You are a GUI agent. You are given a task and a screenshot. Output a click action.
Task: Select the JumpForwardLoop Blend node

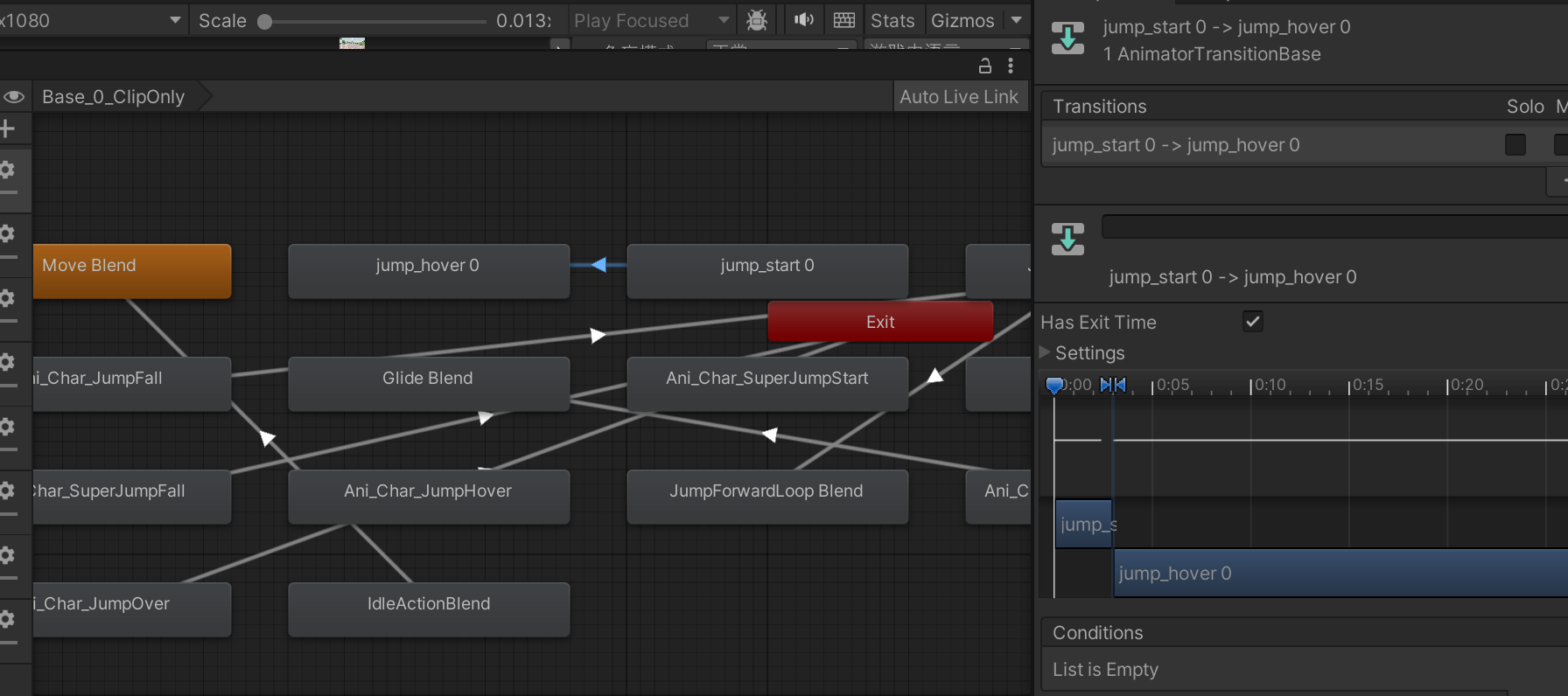click(x=767, y=497)
